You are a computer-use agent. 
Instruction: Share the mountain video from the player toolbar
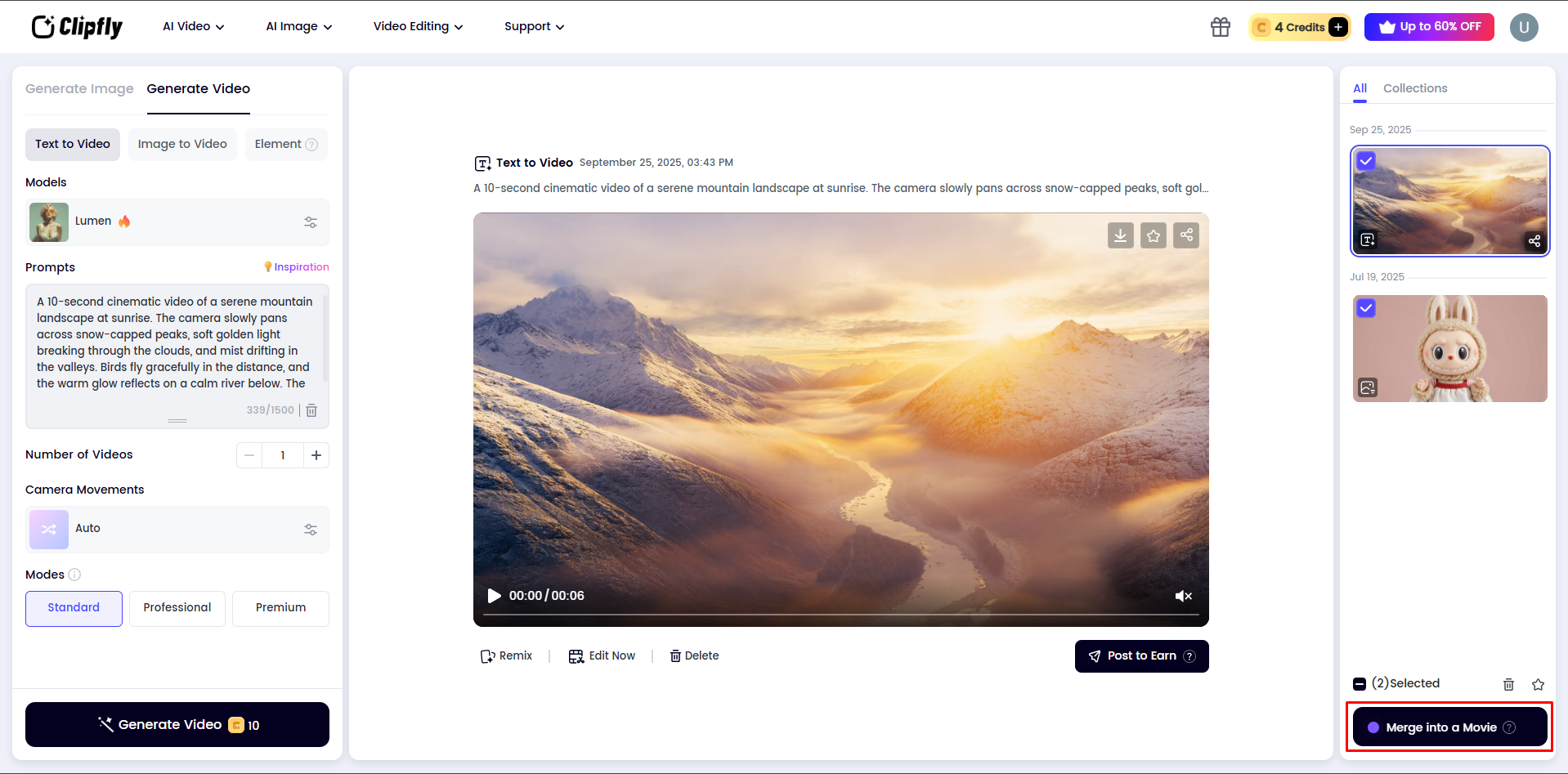click(x=1185, y=235)
